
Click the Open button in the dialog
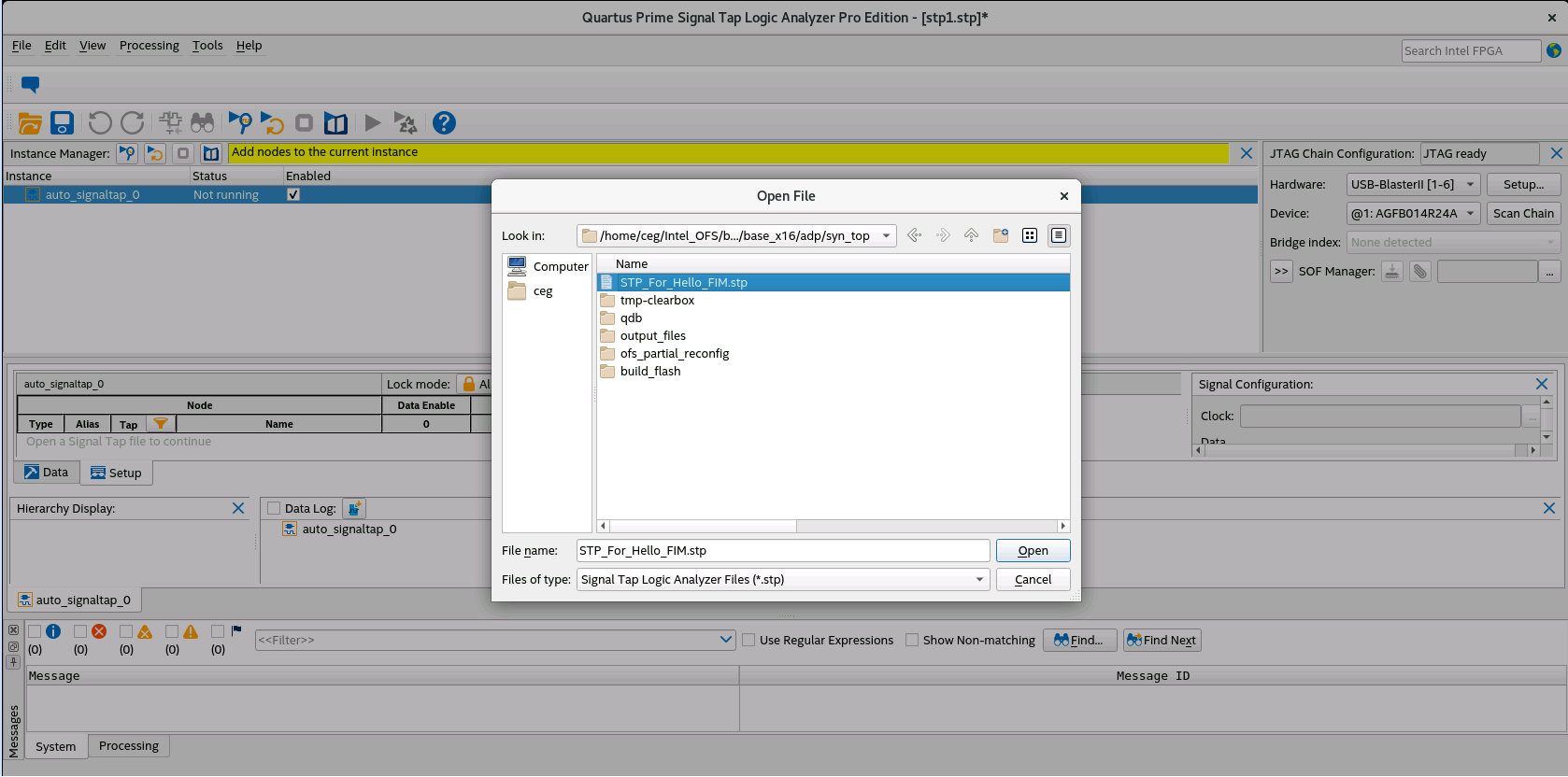tap(1033, 551)
